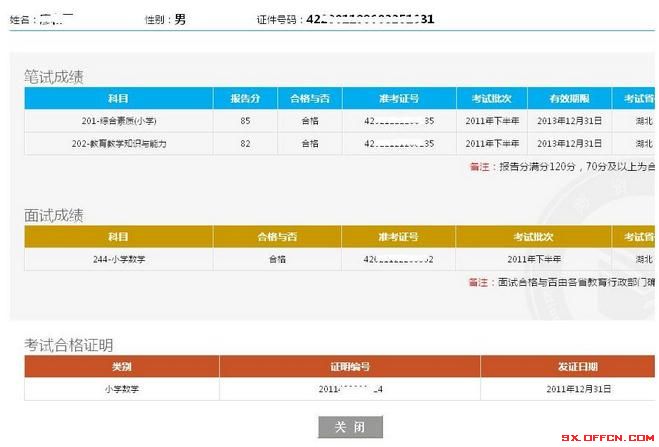This screenshot has height=447, width=659.
Task: Click 2011年下半年 in the 201-综合素质 row
Action: point(492,121)
